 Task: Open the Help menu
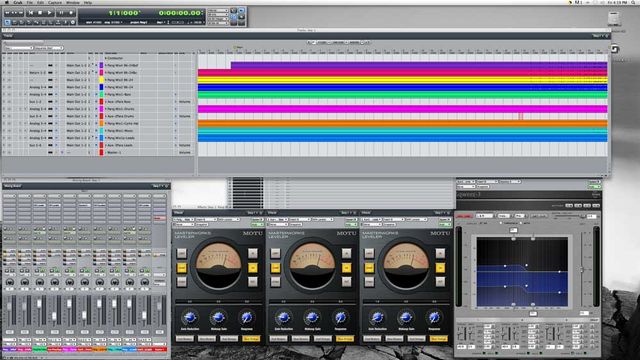88,2
